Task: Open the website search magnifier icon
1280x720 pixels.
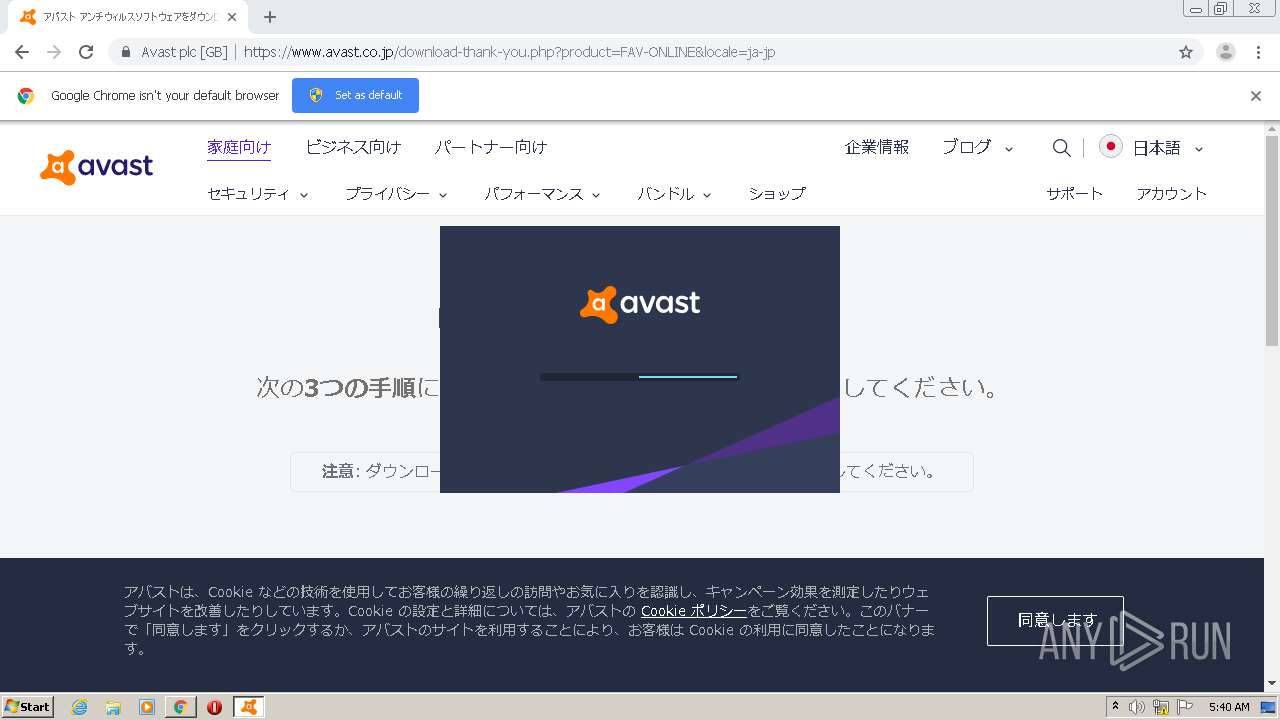Action: pos(1062,148)
